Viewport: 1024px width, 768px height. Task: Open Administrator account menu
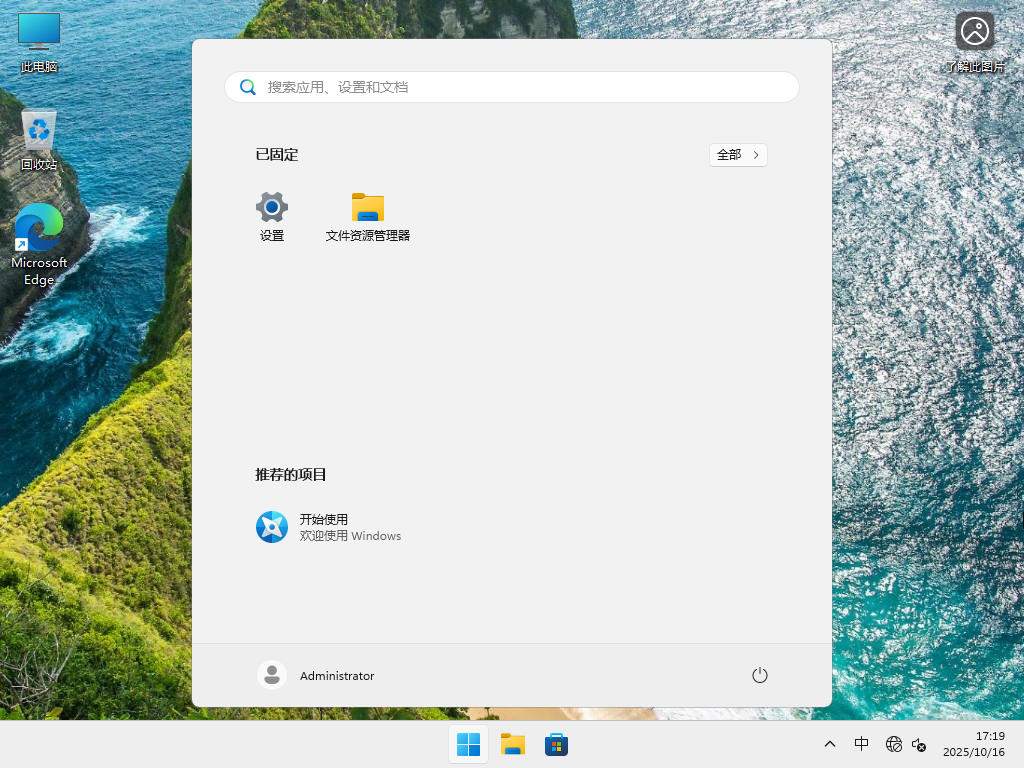tap(316, 675)
